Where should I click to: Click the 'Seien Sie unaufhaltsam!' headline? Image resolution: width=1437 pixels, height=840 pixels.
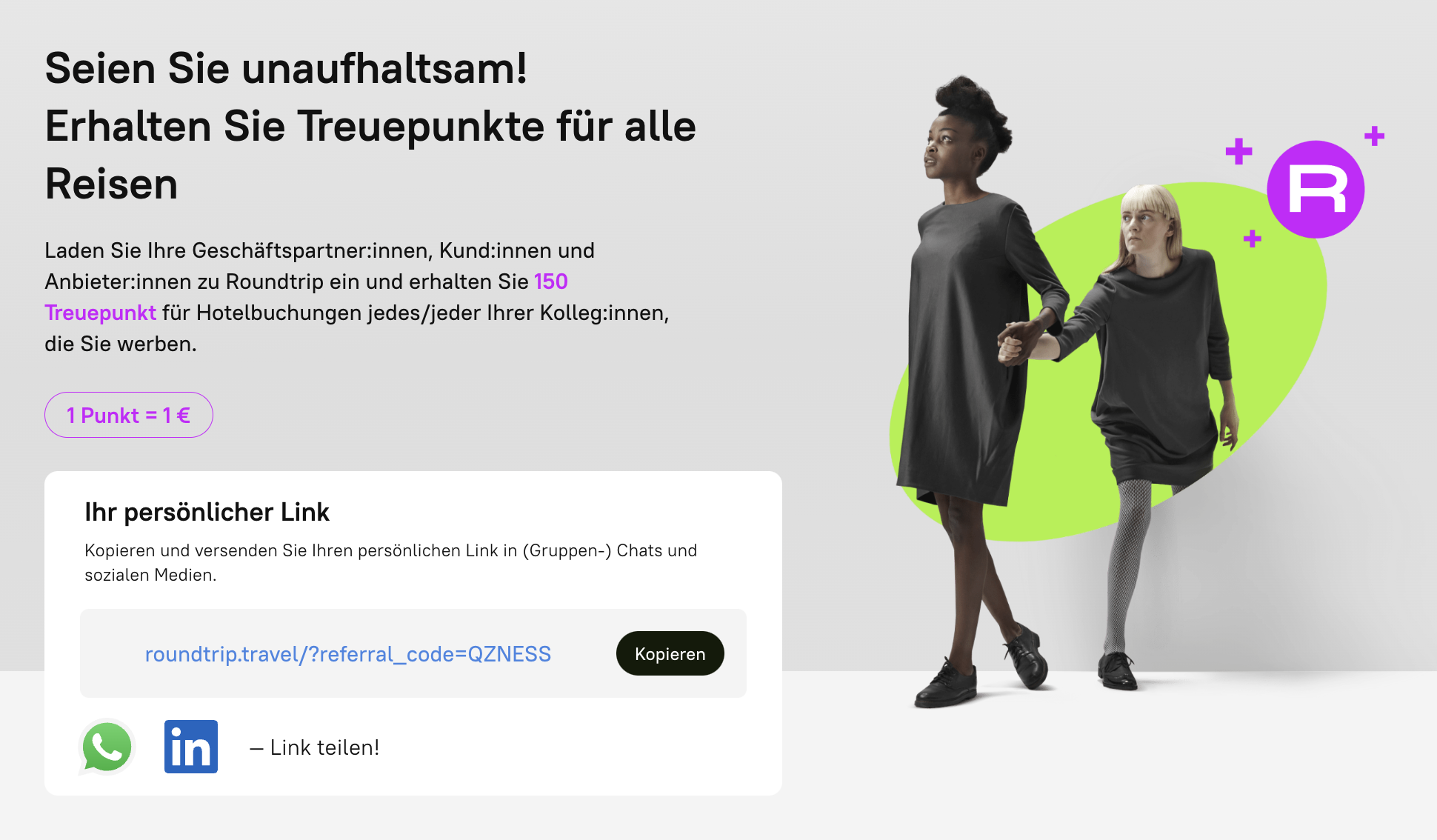tap(286, 68)
